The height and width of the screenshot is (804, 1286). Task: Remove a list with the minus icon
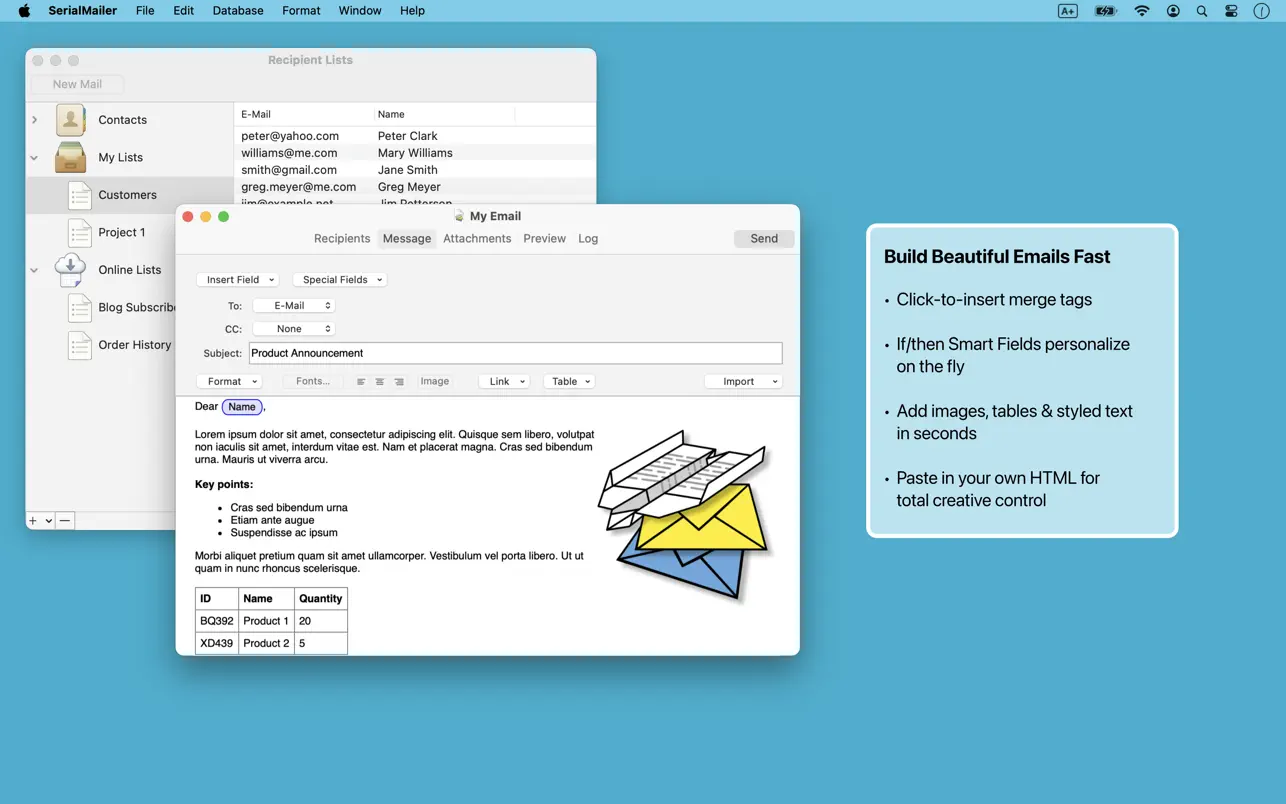click(65, 520)
